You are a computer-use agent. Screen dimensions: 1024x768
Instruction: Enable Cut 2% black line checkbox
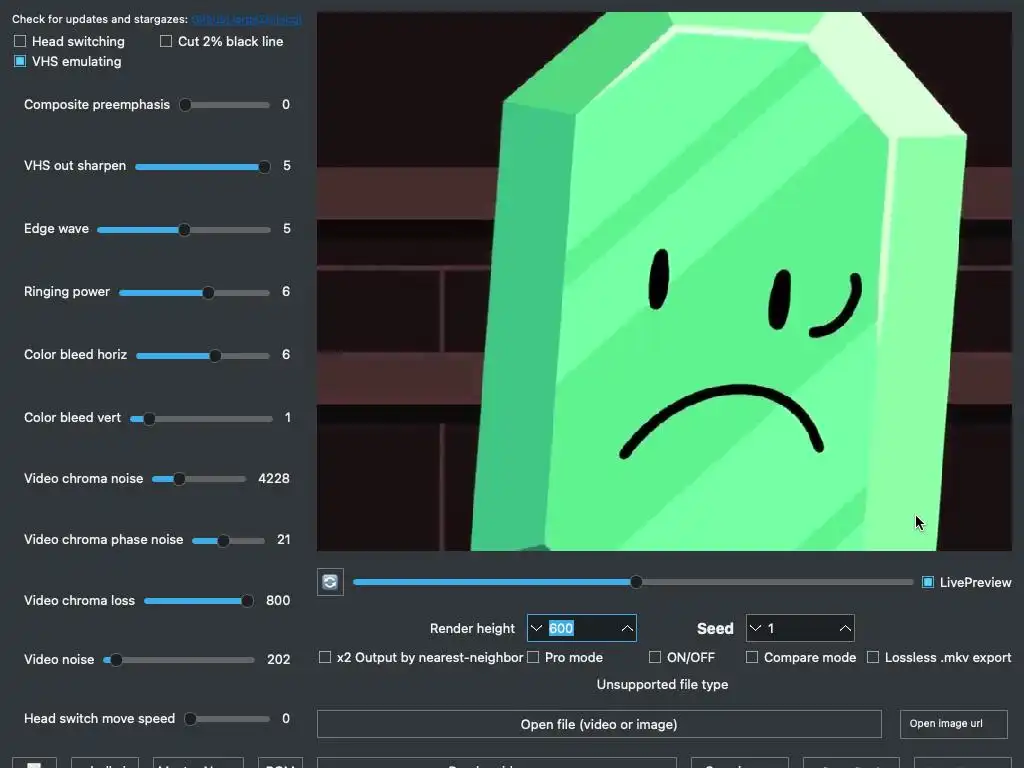pos(166,41)
